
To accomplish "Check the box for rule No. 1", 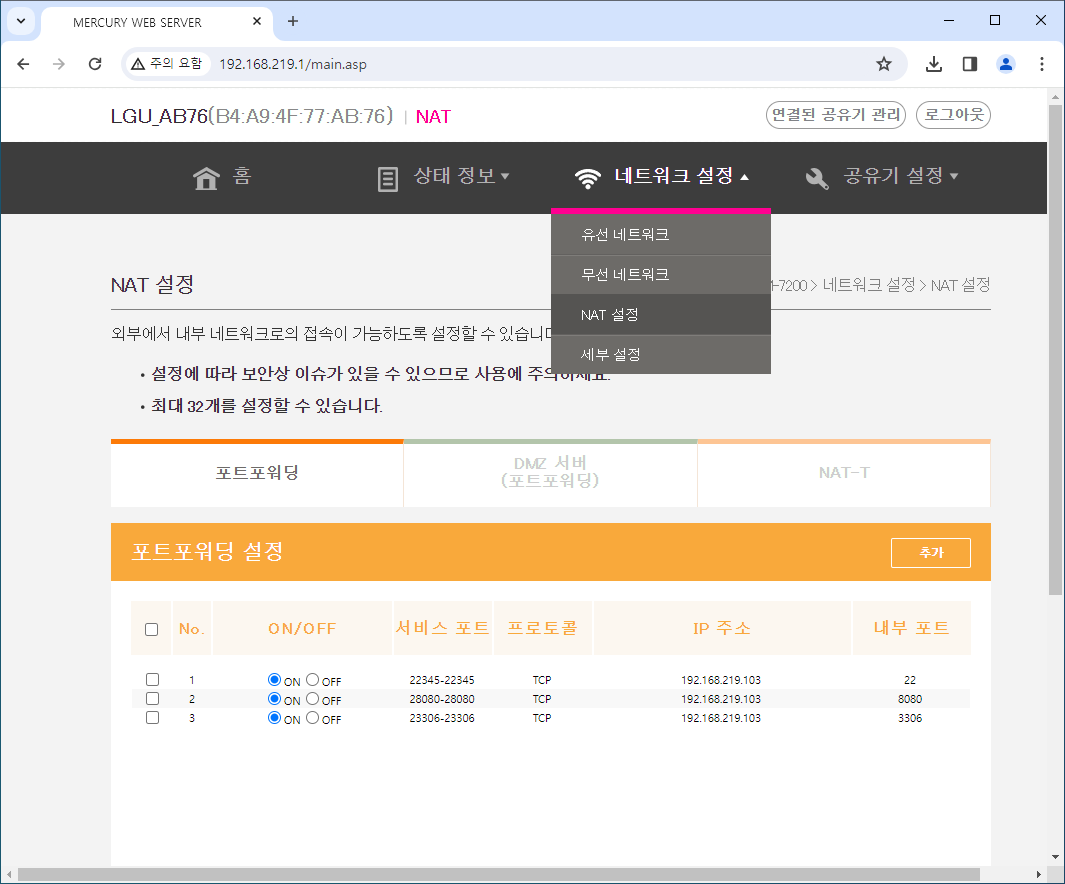I will point(152,680).
